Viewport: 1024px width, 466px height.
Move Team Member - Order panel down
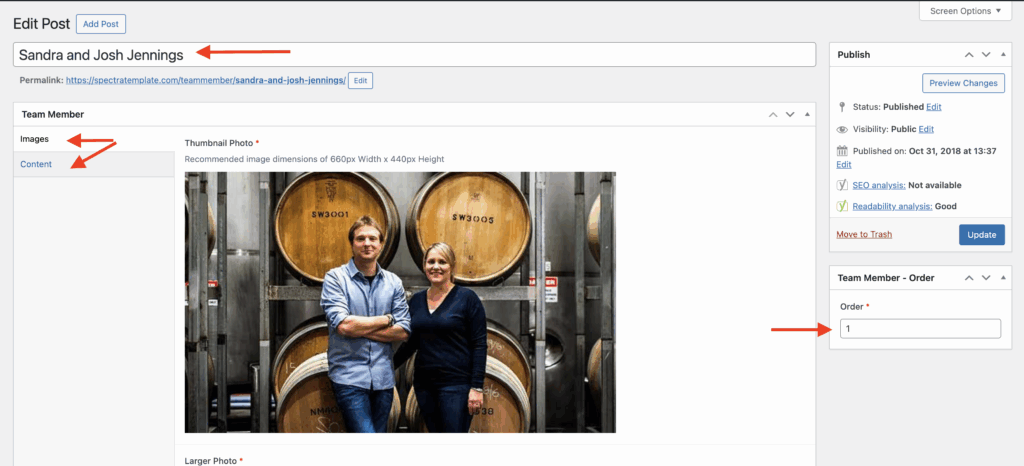986,278
